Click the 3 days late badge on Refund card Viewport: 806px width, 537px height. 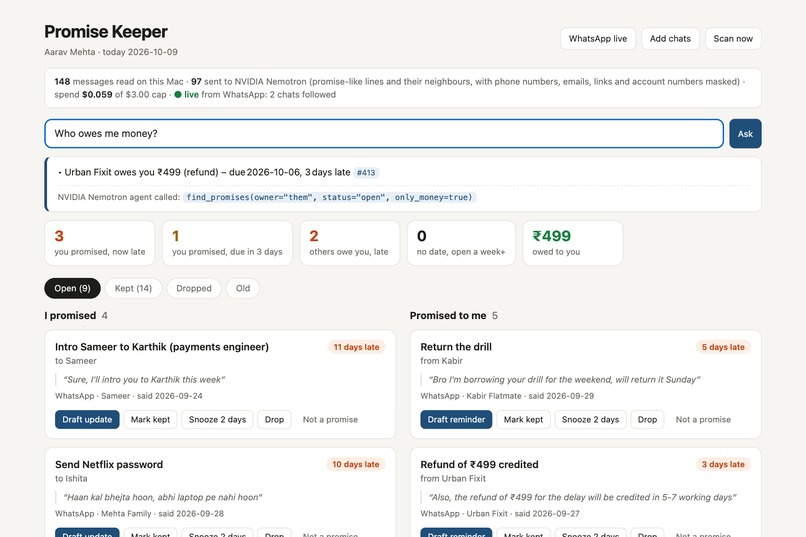[x=723, y=464]
